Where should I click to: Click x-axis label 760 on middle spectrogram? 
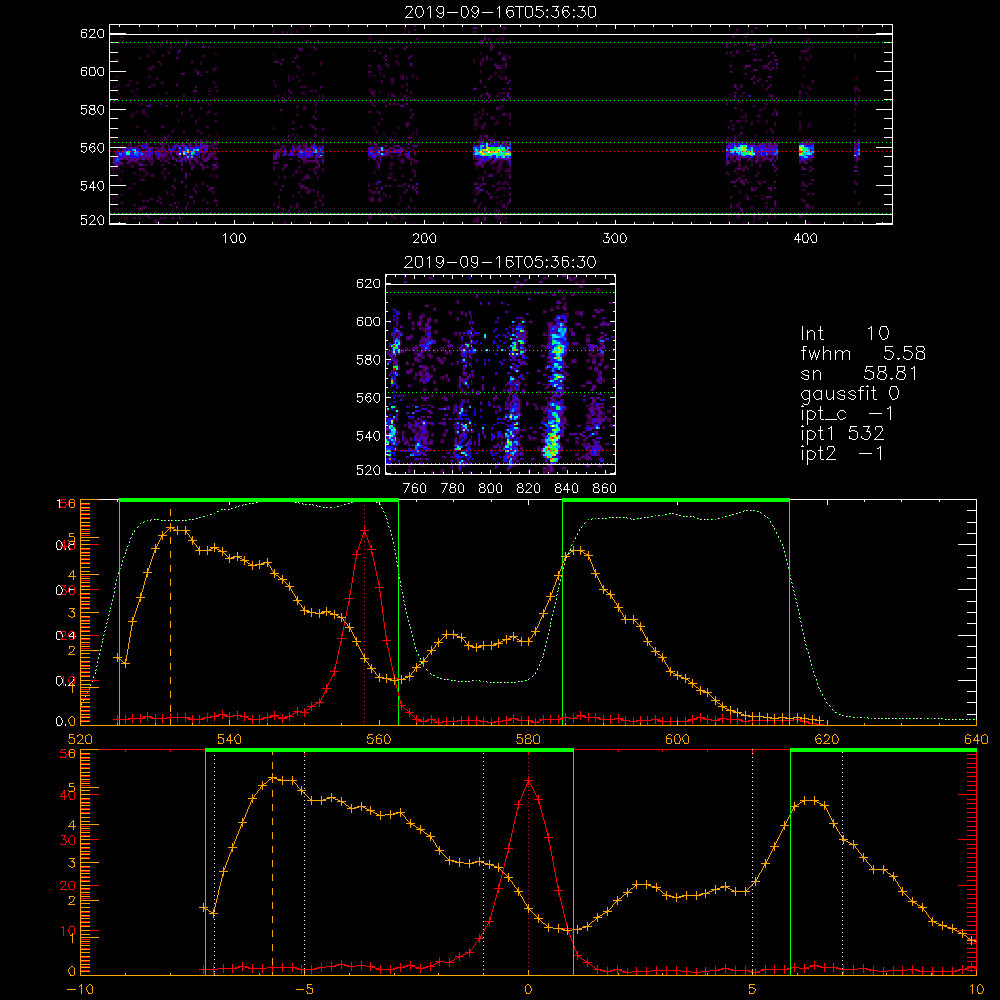point(415,489)
